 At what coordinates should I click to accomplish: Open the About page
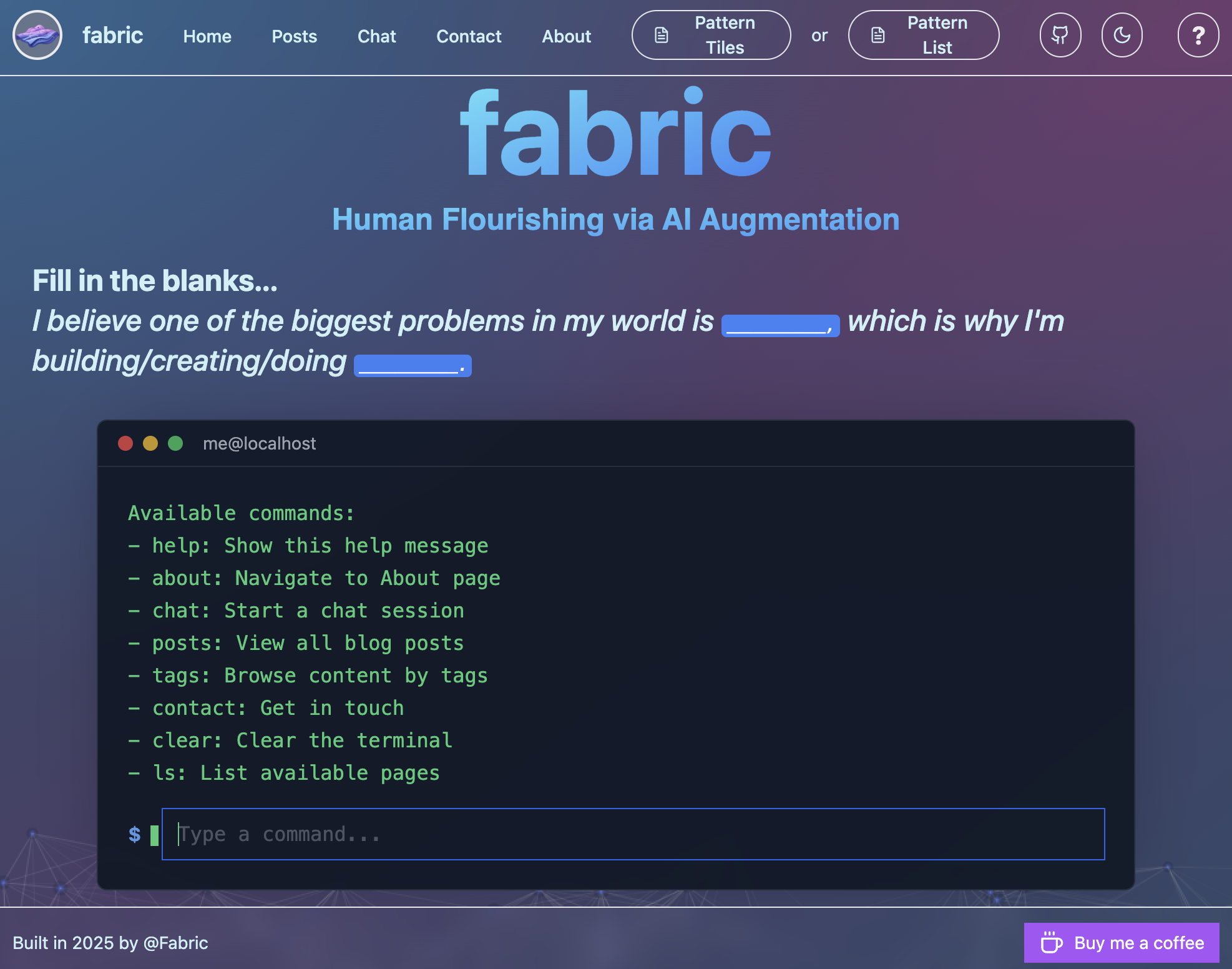[x=566, y=36]
